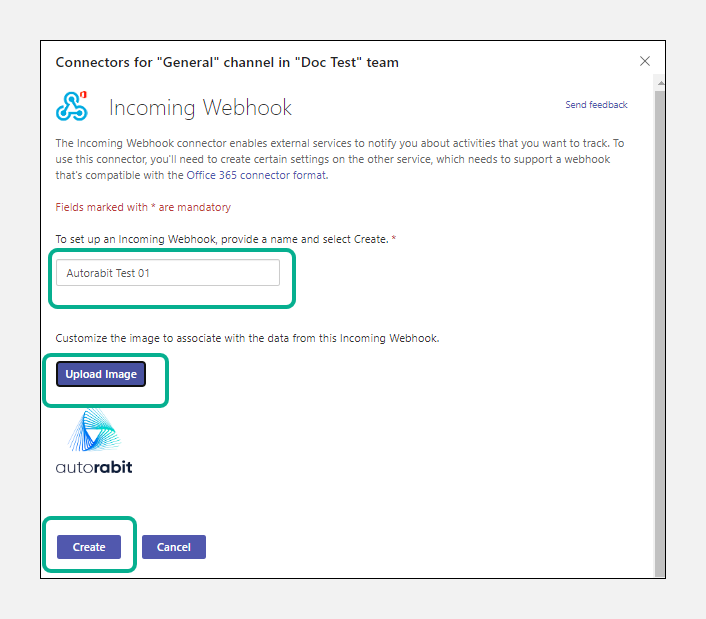Click the 'Incoming Webhook' heading text
This screenshot has width=706, height=619.
(200, 108)
